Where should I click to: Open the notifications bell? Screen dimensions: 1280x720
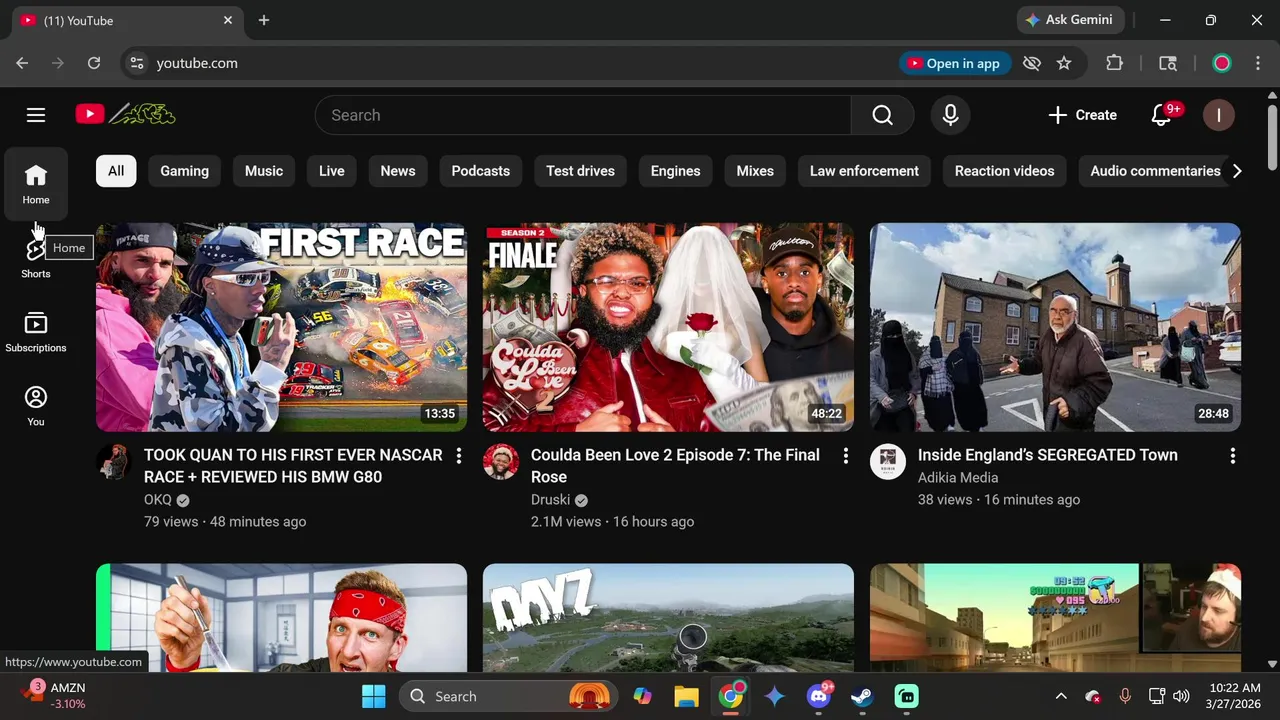pos(1162,115)
